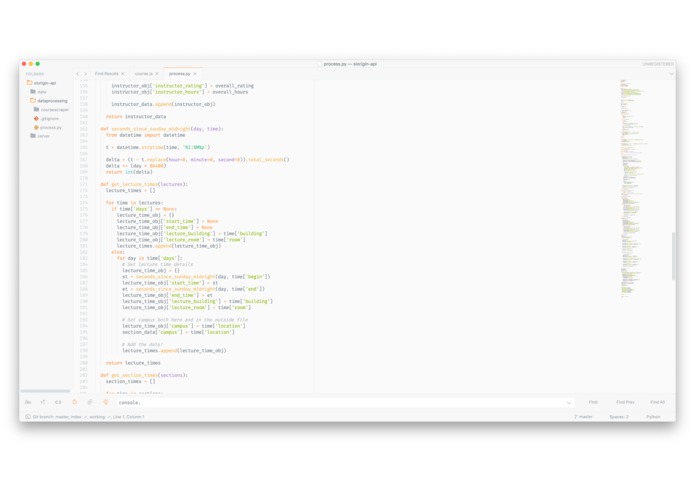Toggle highlight matches lightbulb option

(x=105, y=402)
